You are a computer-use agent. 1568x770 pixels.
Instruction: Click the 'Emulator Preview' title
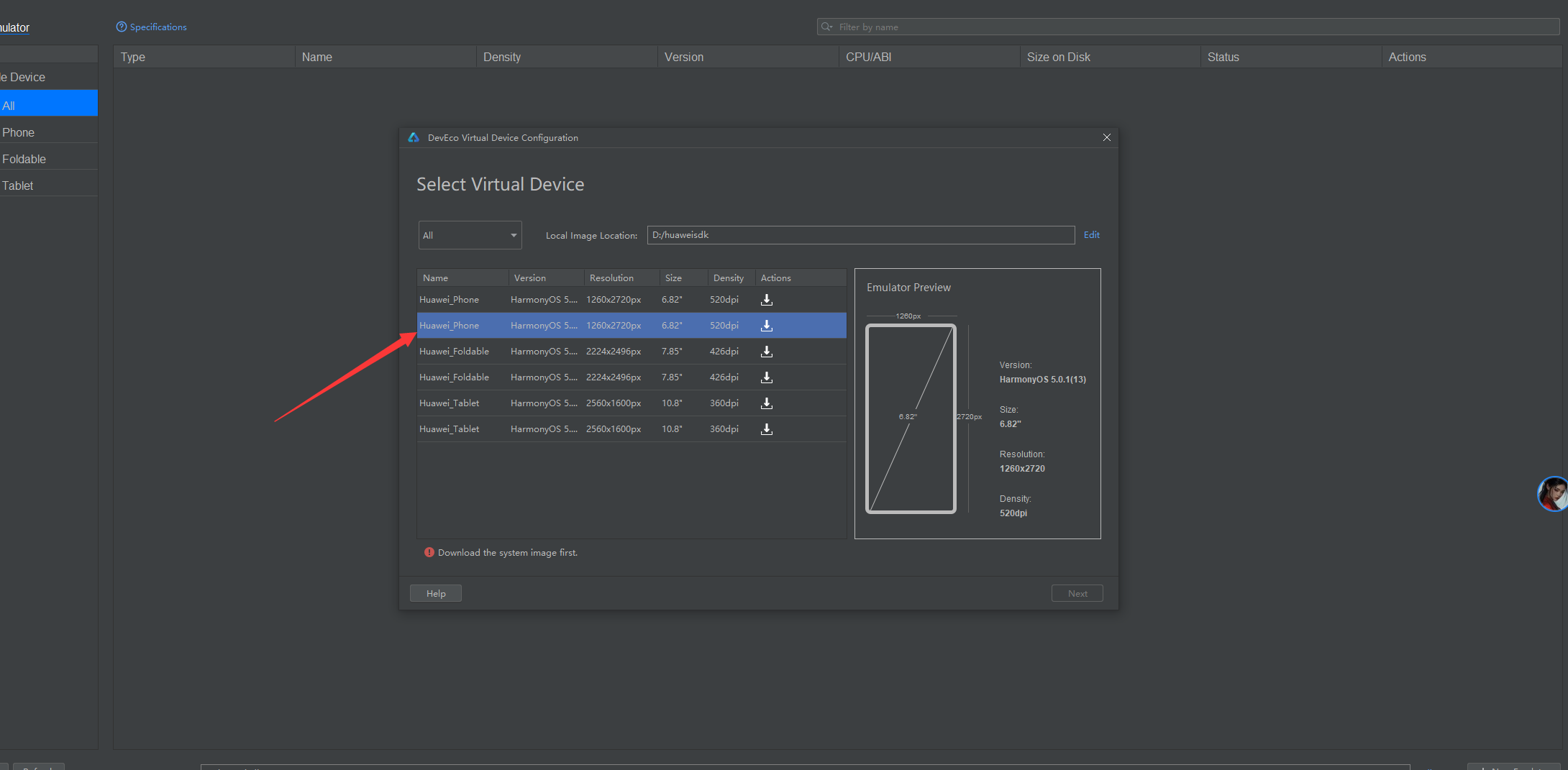point(908,288)
